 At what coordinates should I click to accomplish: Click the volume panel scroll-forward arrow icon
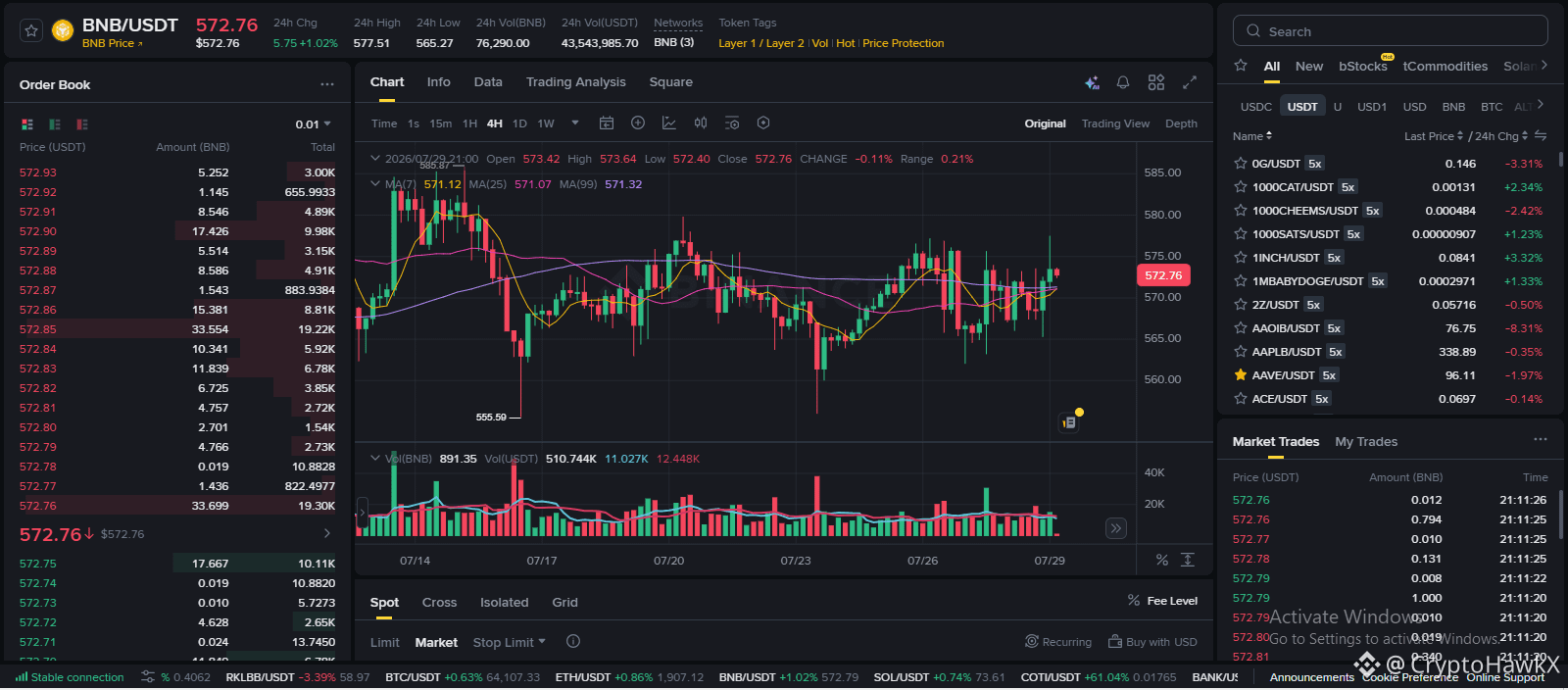pos(1115,528)
